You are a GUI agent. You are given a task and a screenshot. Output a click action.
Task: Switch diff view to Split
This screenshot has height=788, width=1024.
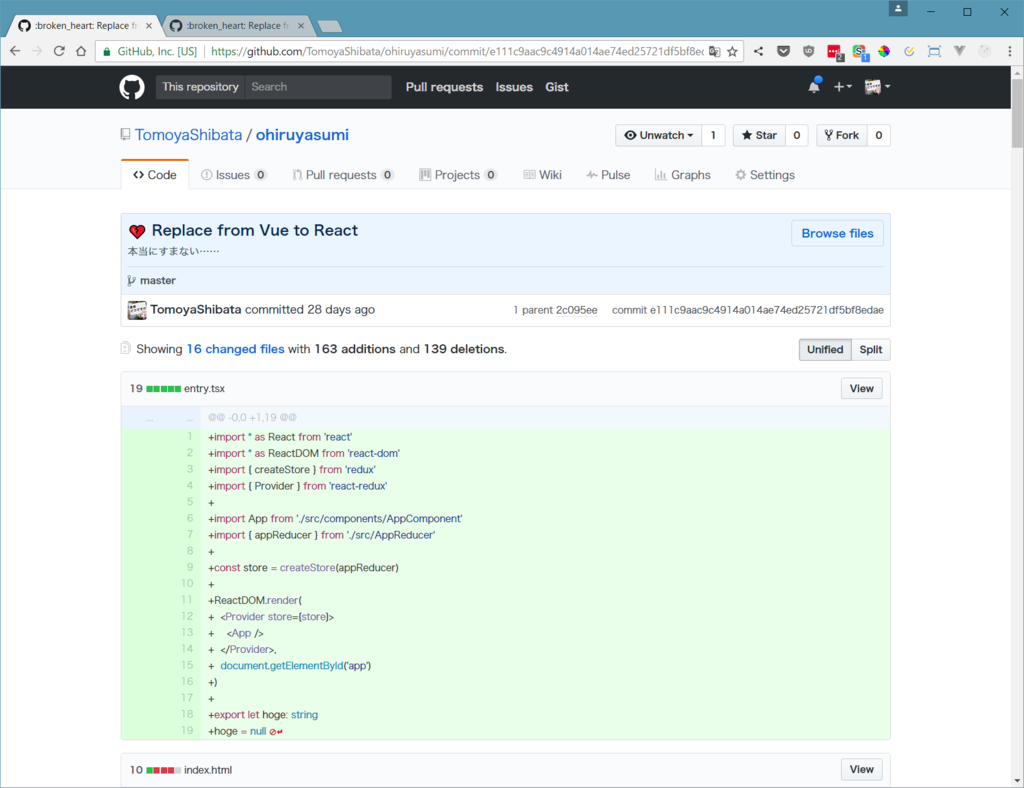click(871, 350)
